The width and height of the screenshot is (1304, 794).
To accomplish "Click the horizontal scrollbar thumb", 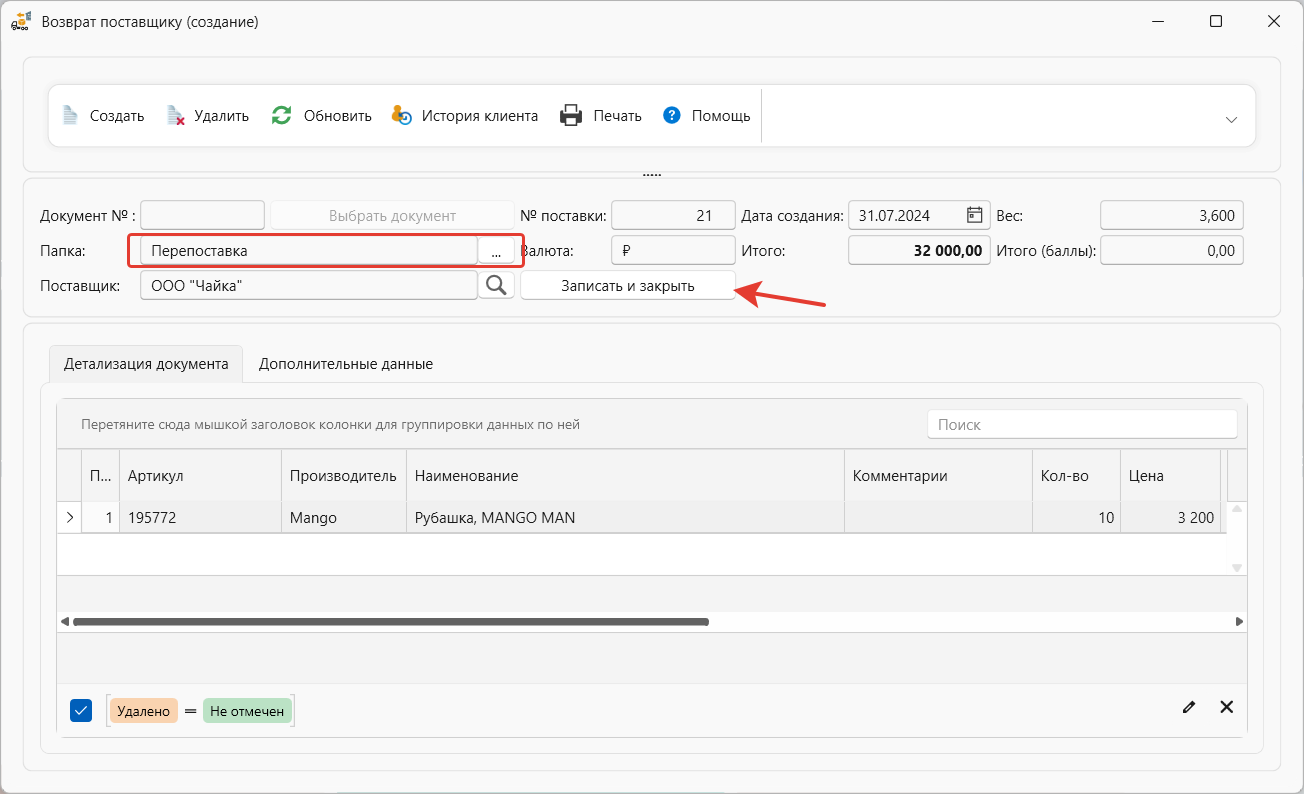I will (x=391, y=621).
